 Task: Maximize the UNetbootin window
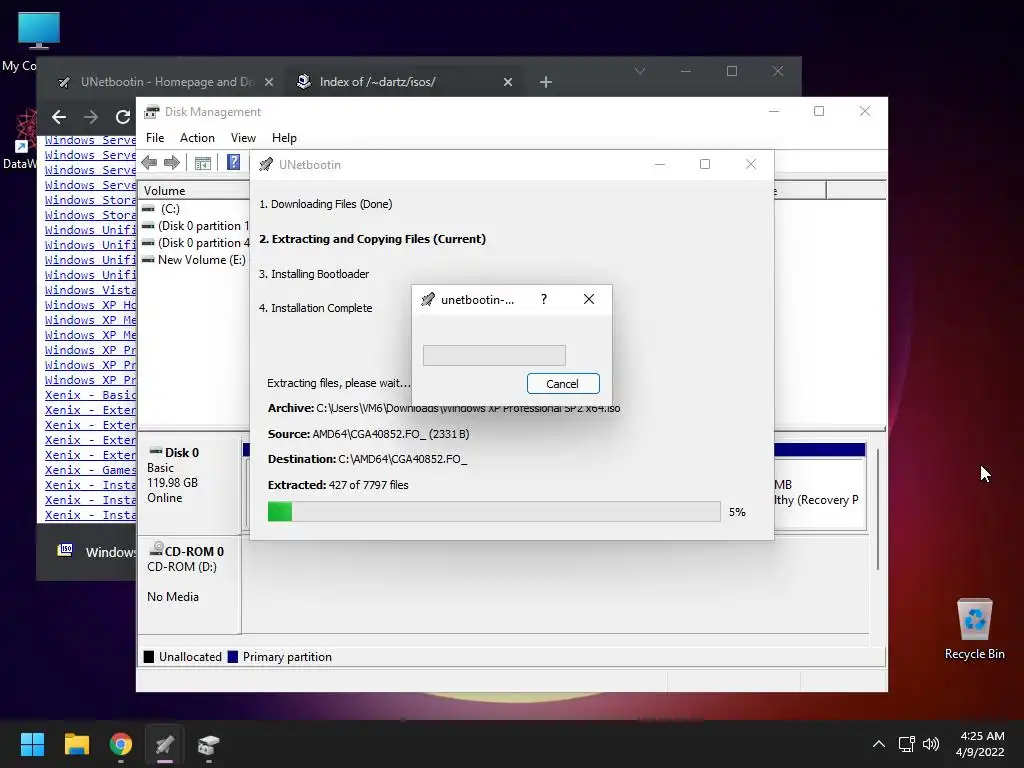point(705,164)
